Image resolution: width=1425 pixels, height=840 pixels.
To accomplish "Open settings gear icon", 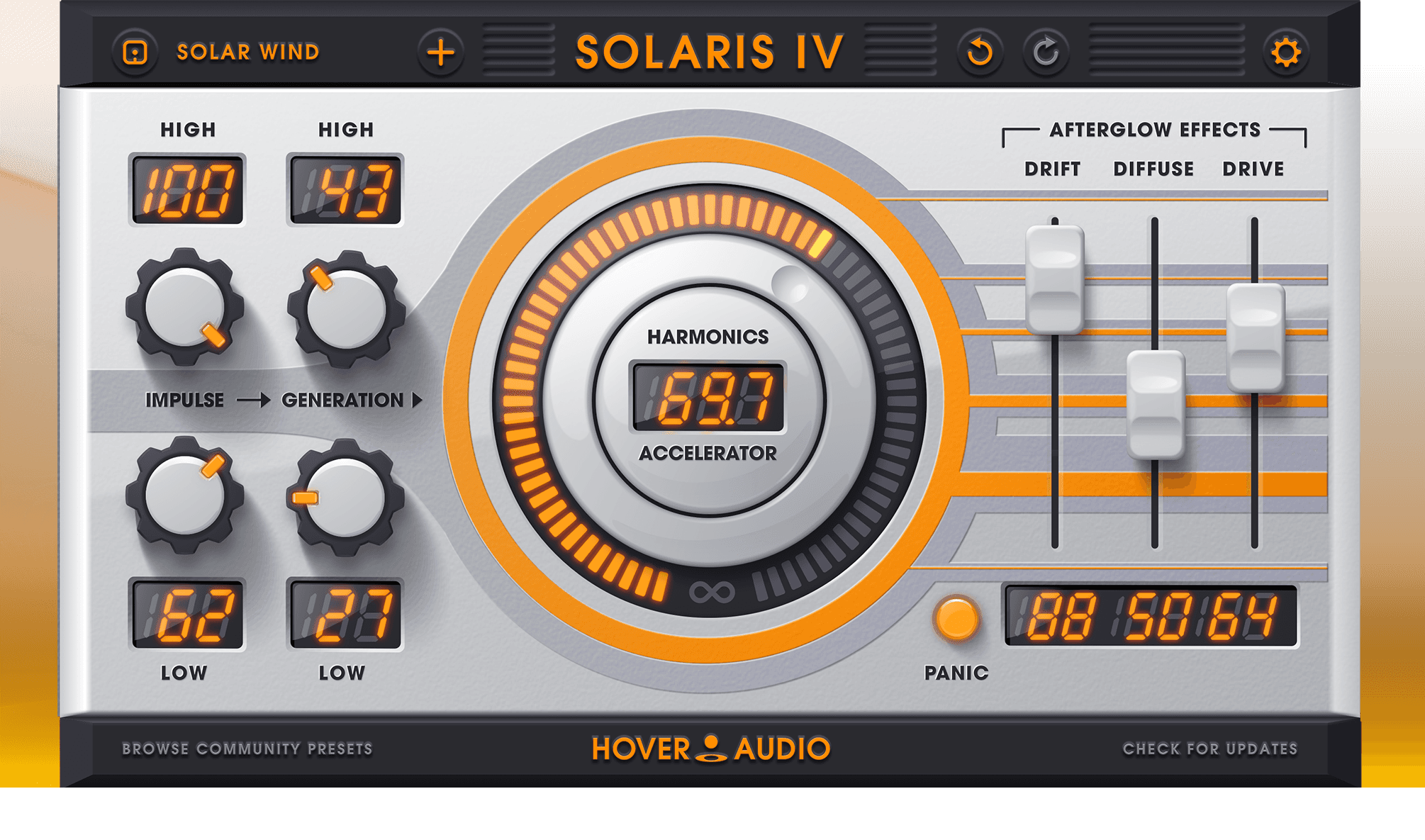I will point(1285,52).
